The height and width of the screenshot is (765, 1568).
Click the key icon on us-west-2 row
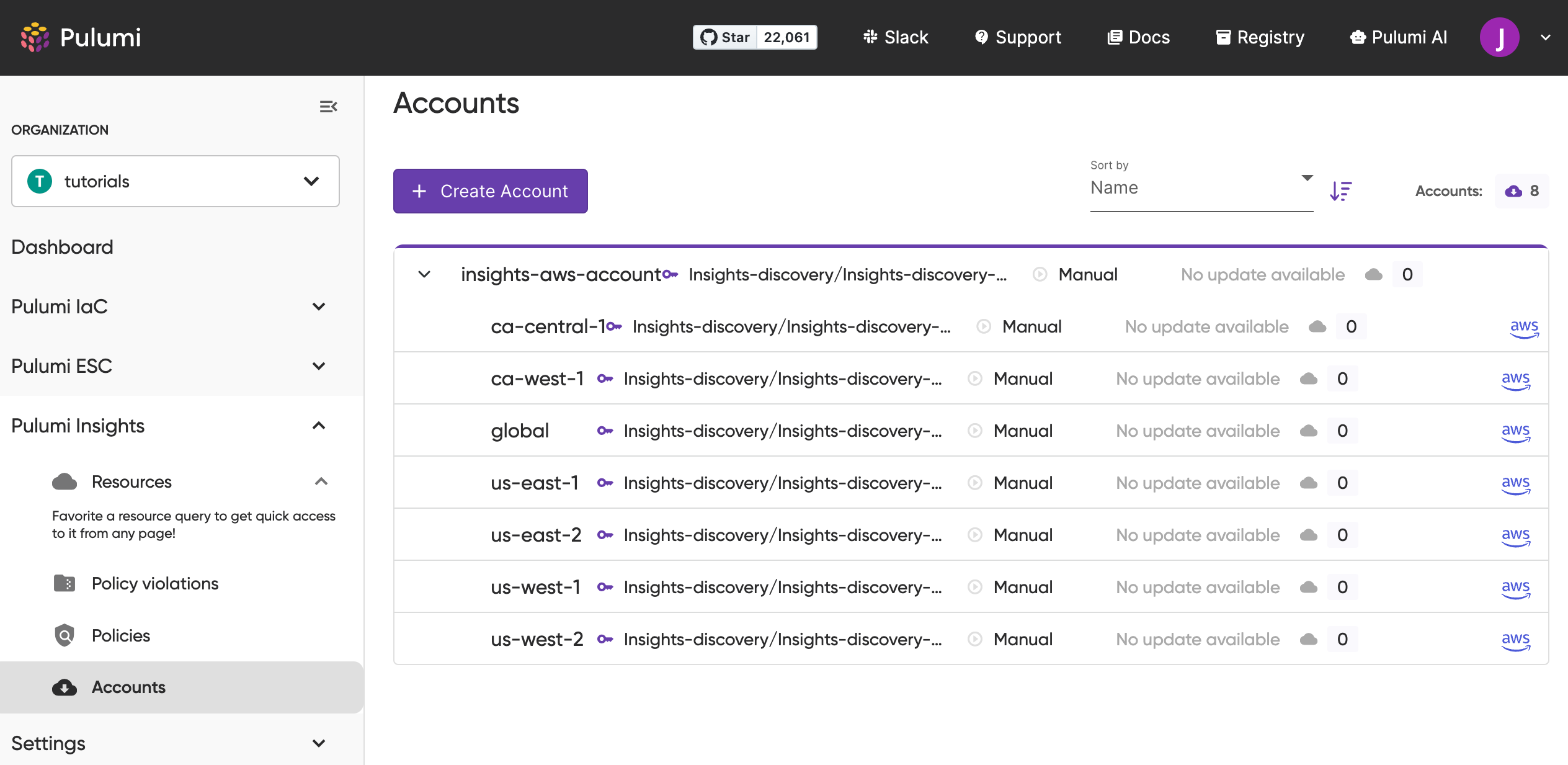605,639
